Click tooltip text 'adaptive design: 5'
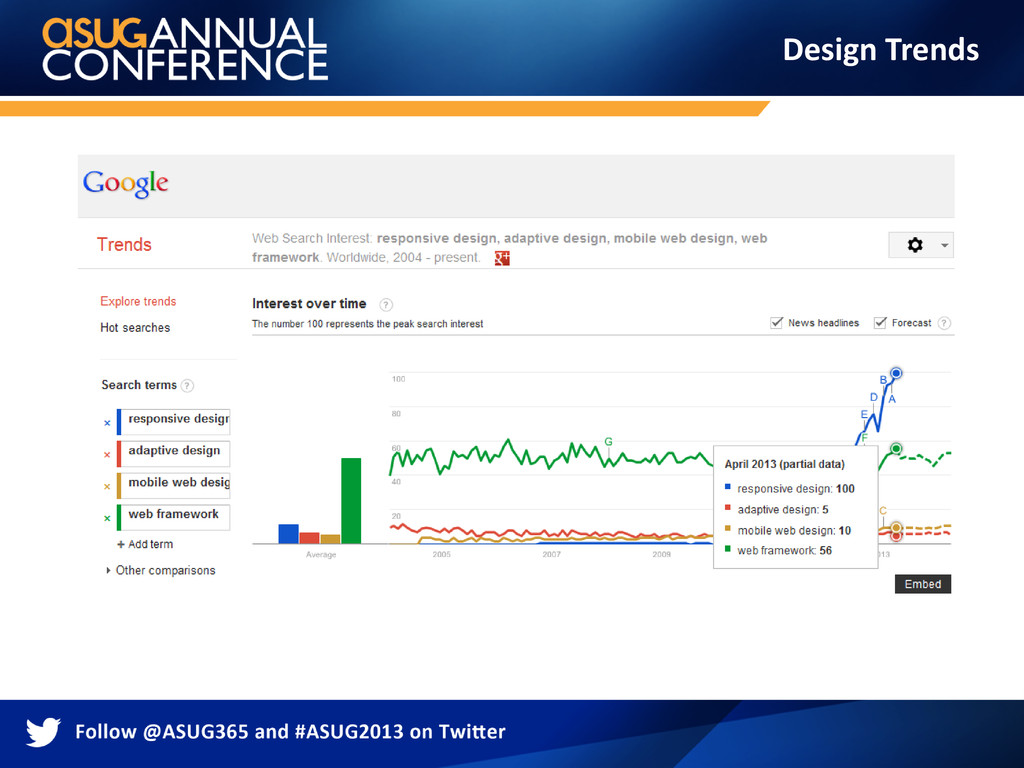The height and width of the screenshot is (768, 1024). pyautogui.click(x=782, y=509)
